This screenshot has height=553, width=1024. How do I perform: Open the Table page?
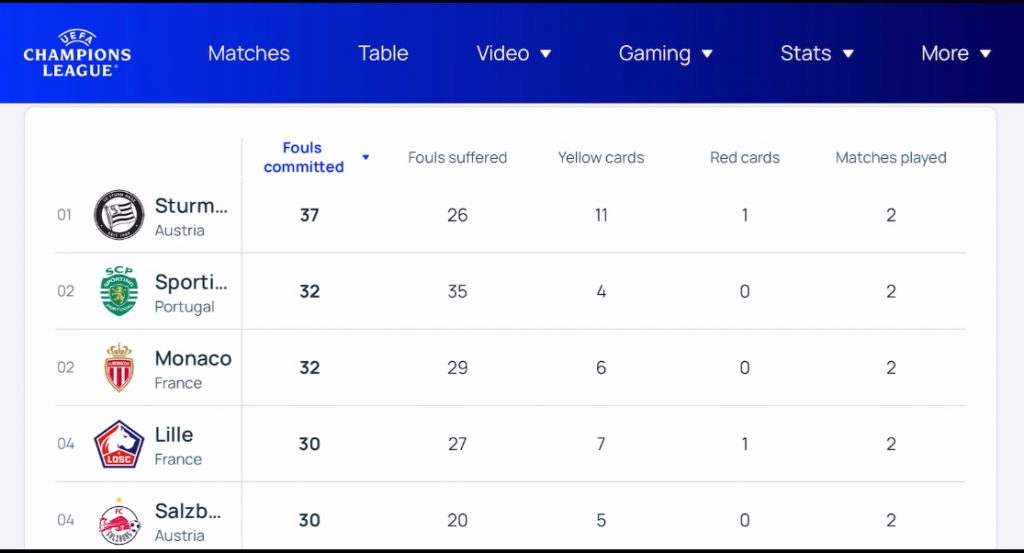click(383, 54)
